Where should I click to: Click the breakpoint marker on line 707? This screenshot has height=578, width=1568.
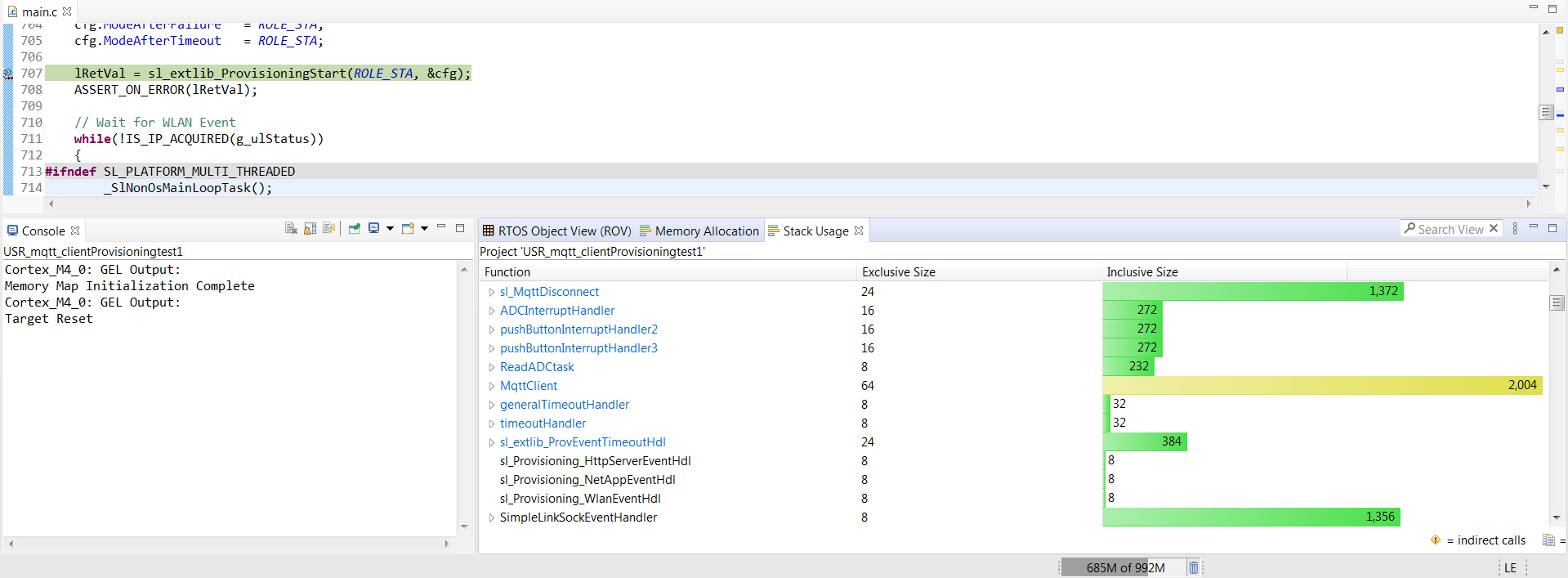point(8,74)
